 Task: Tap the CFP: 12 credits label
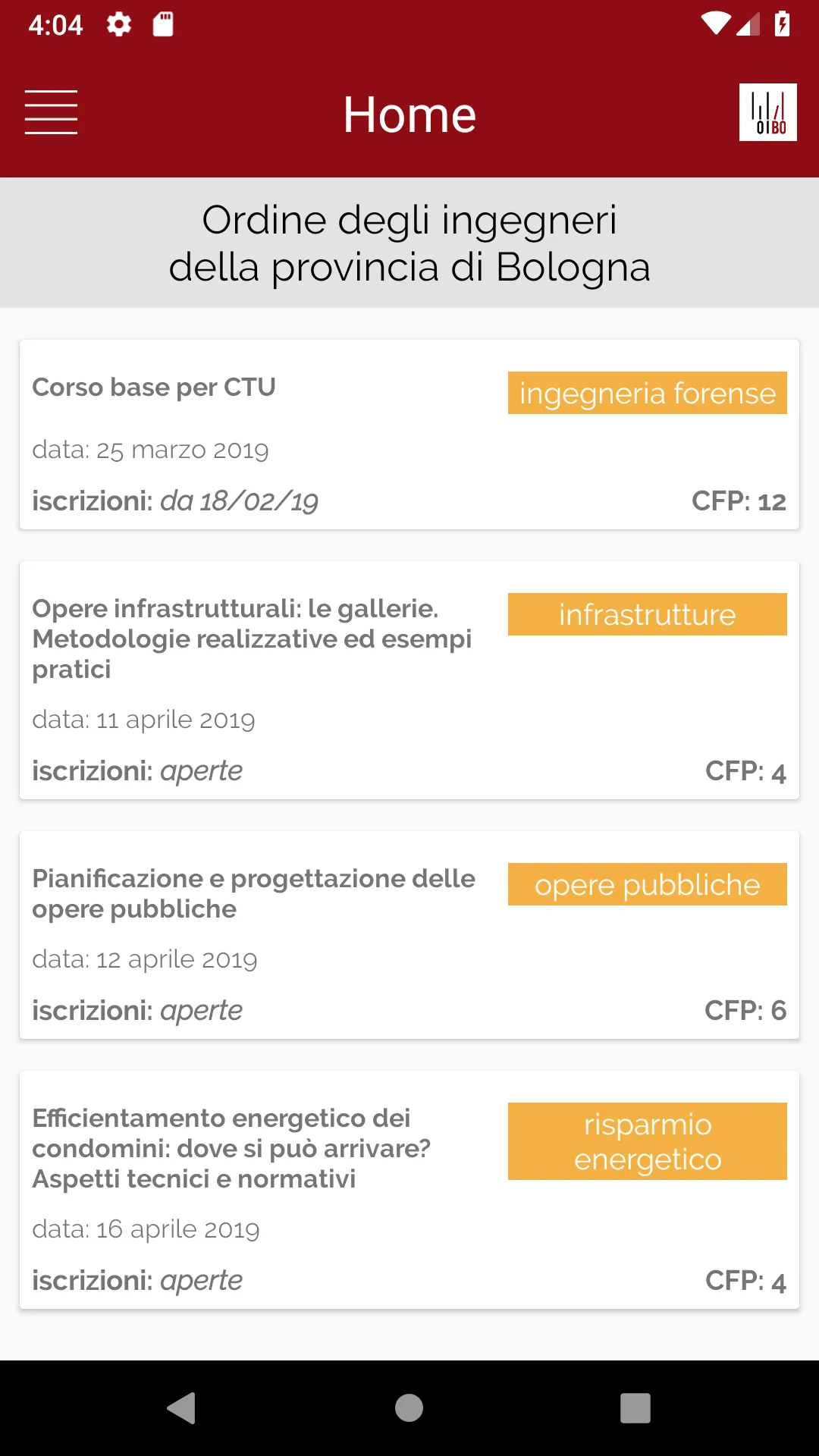click(x=739, y=501)
